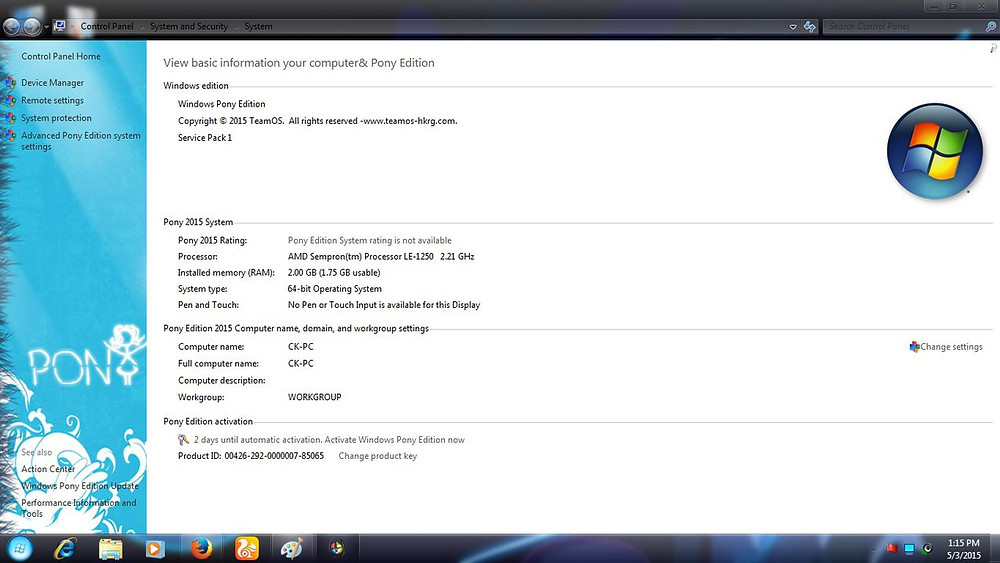The width and height of the screenshot is (1000, 563).
Task: Open the Start menu orb
Action: 19,548
